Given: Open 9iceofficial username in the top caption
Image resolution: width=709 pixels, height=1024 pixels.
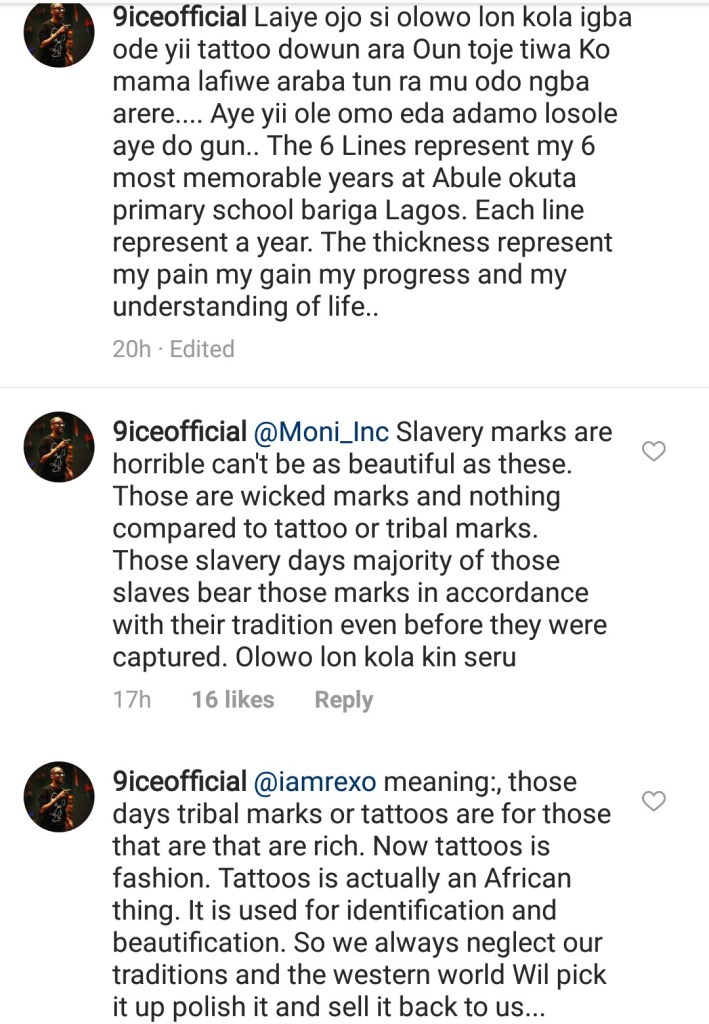Looking at the screenshot, I should (180, 19).
